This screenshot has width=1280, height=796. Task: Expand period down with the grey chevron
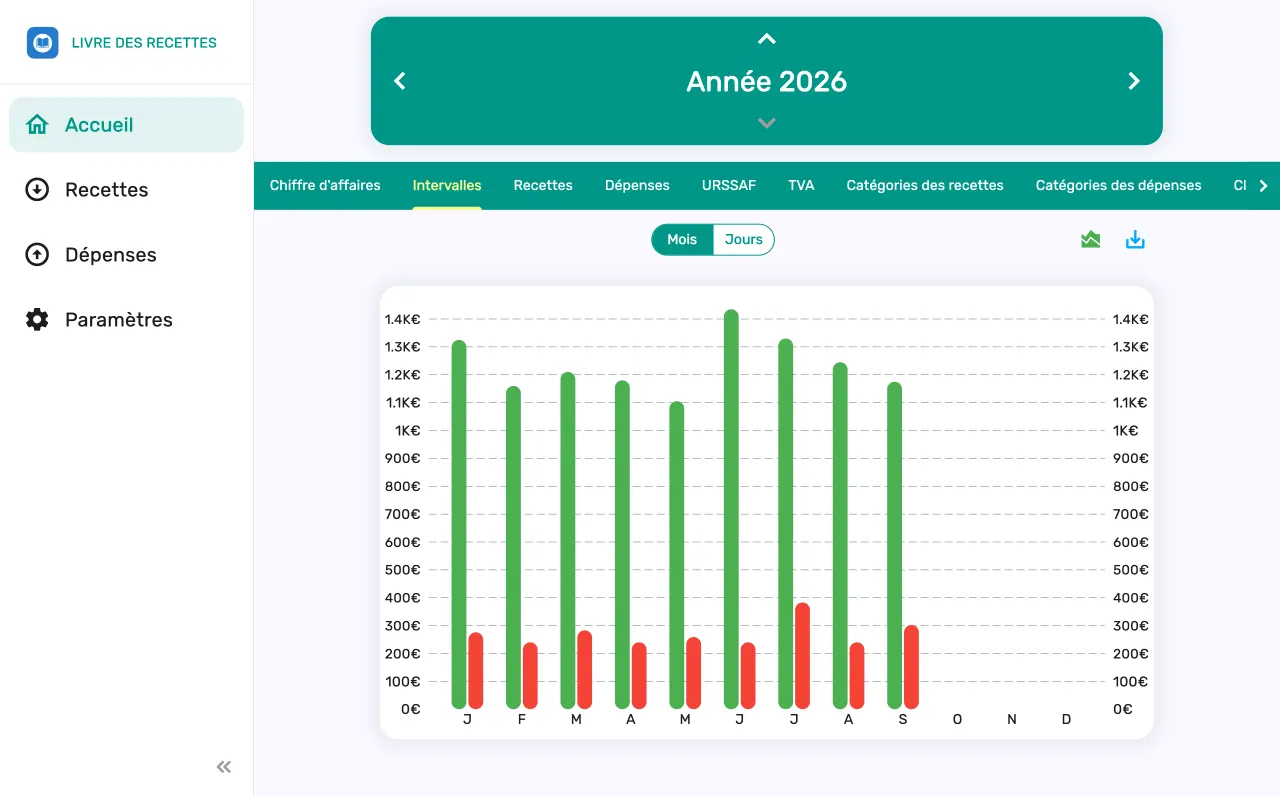click(x=767, y=123)
